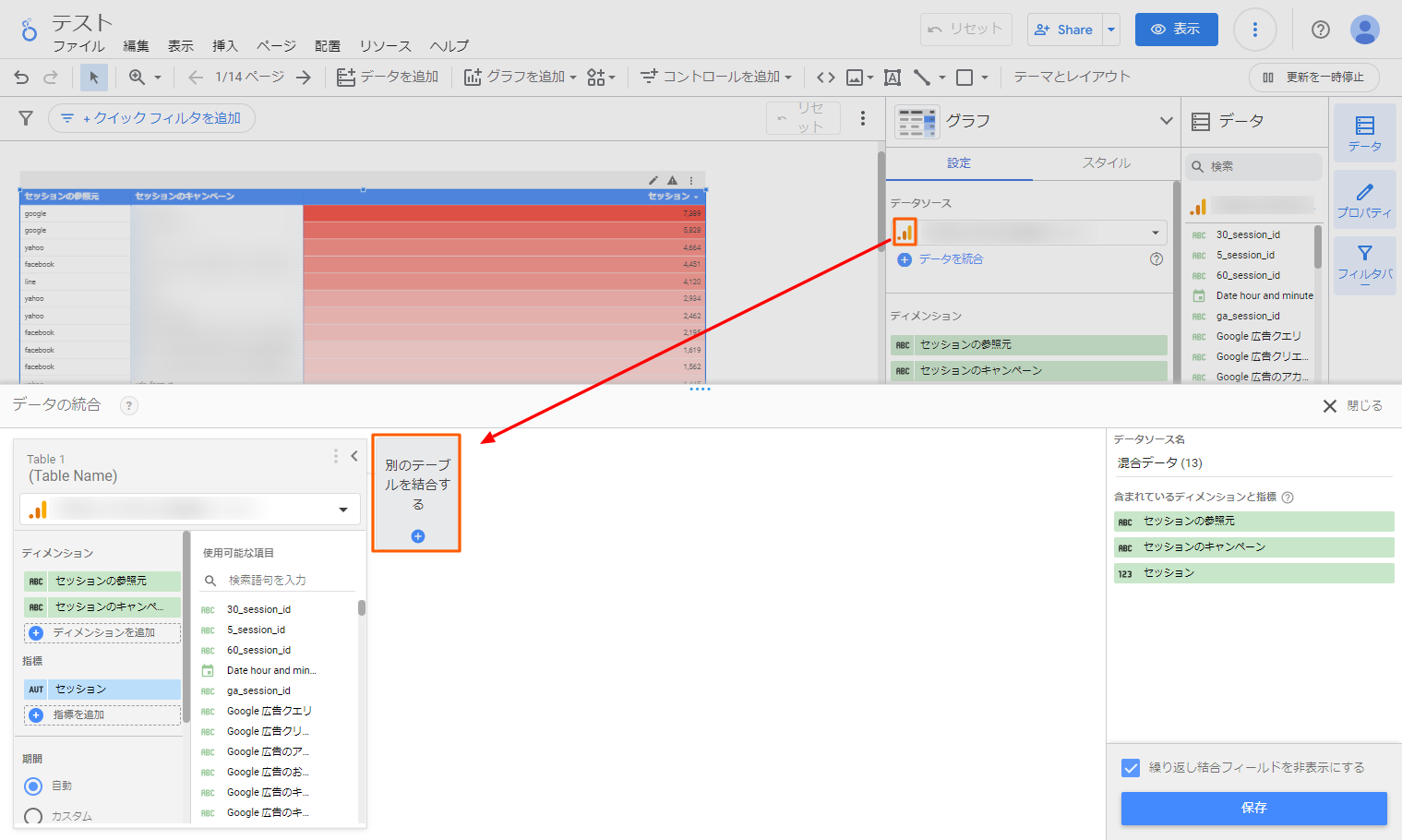
Task: Open the 編集 menu
Action: (x=136, y=46)
